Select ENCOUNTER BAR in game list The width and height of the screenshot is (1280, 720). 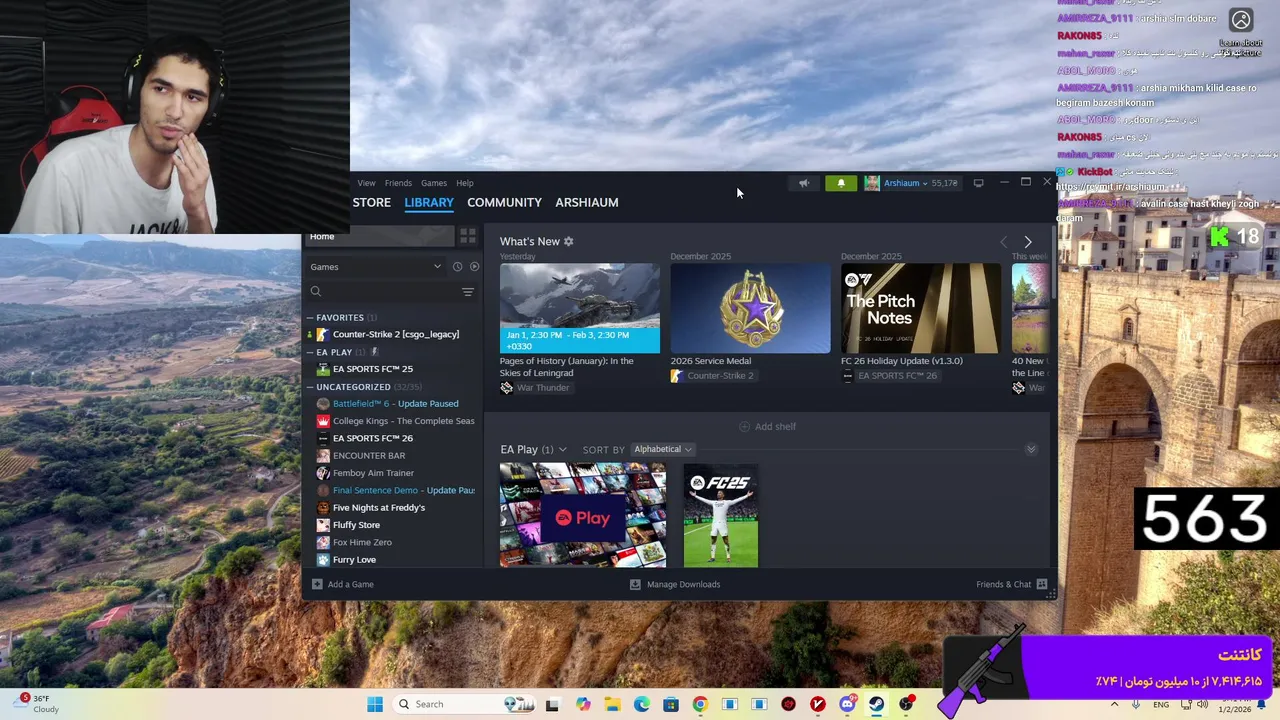point(368,456)
